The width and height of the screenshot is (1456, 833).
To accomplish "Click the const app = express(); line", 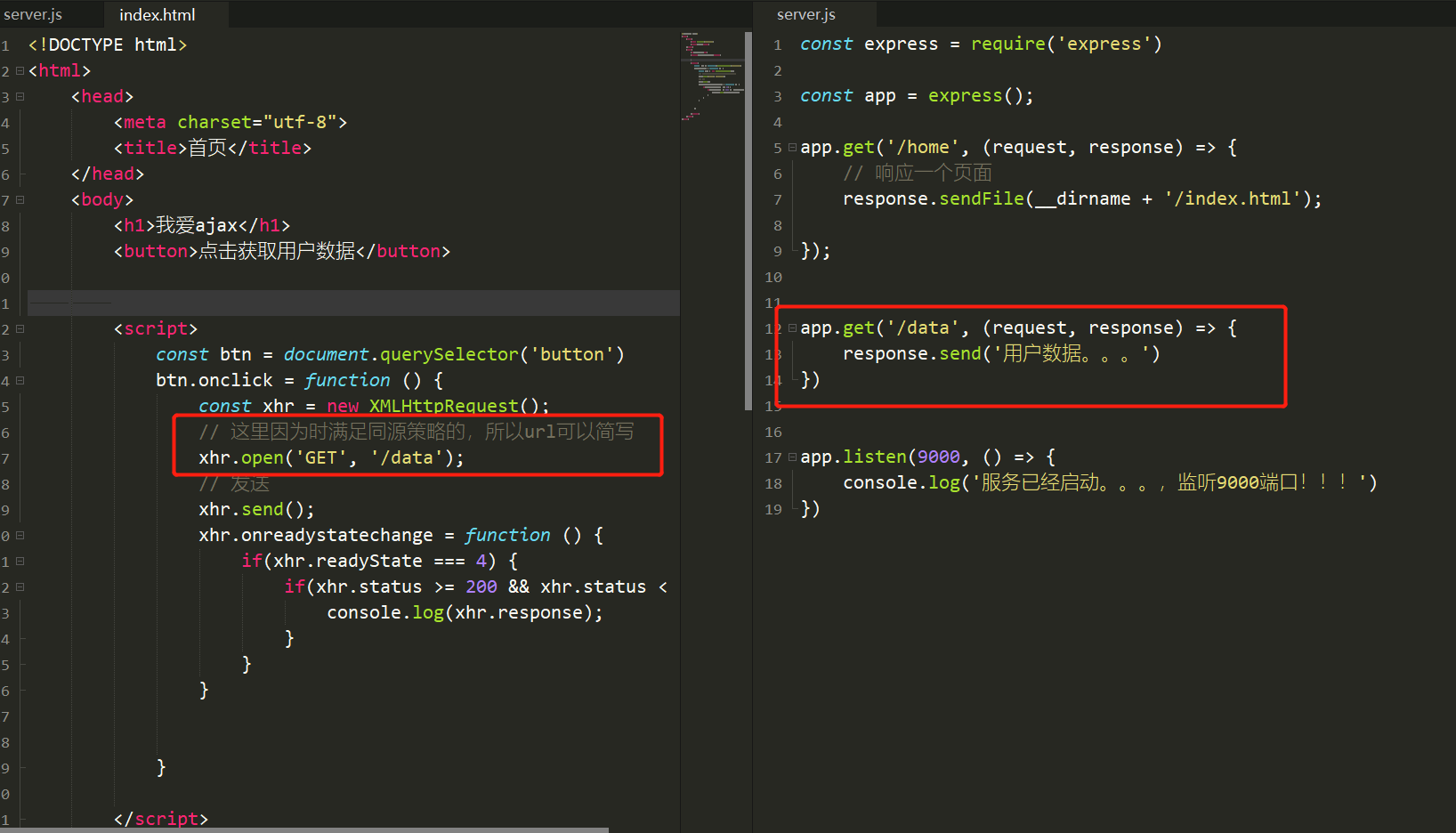I will click(x=917, y=95).
